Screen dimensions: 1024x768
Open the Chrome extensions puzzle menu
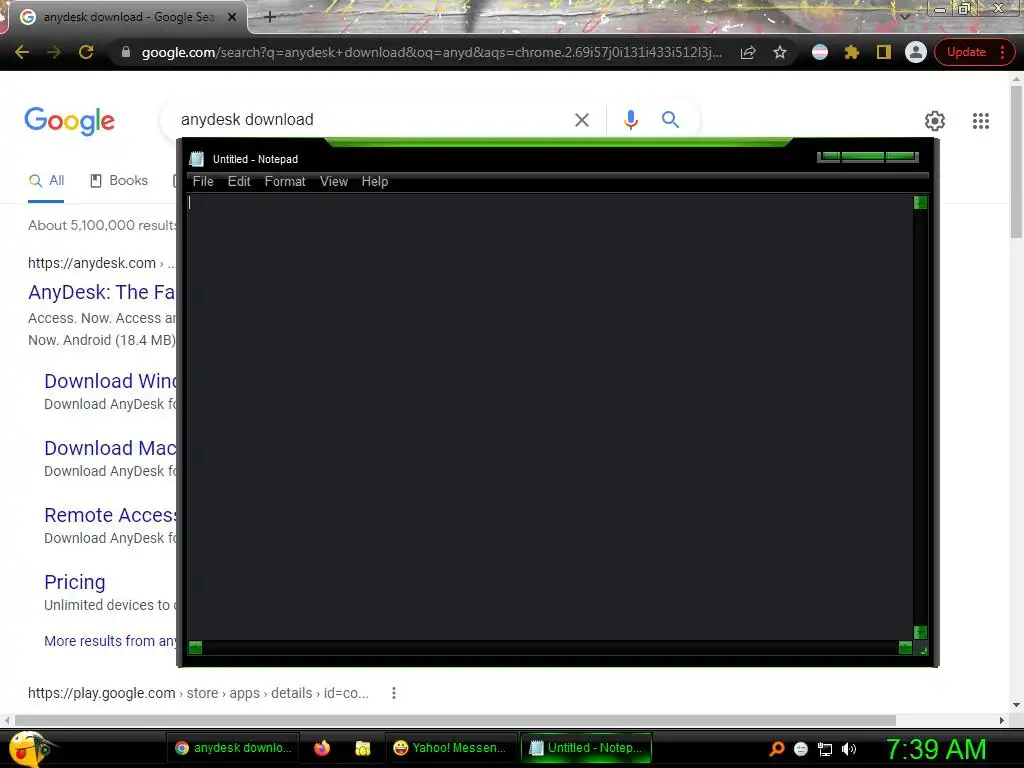click(852, 52)
